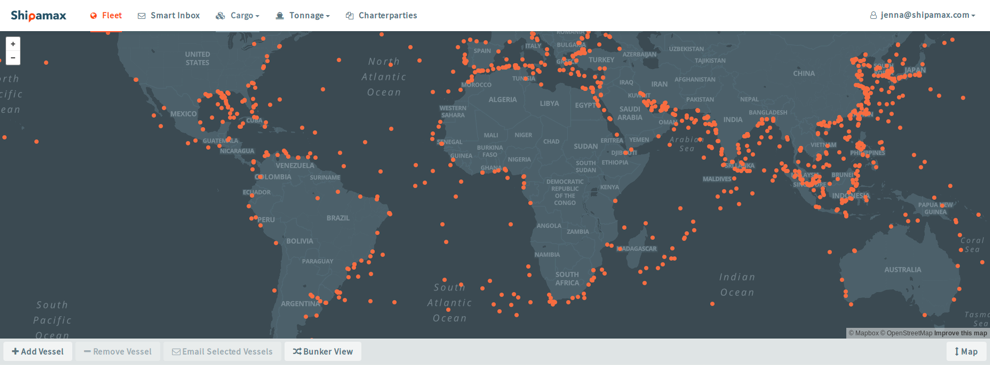This screenshot has width=990, height=365.
Task: Click the Smart Inbox envelope icon
Action: pyautogui.click(x=141, y=15)
